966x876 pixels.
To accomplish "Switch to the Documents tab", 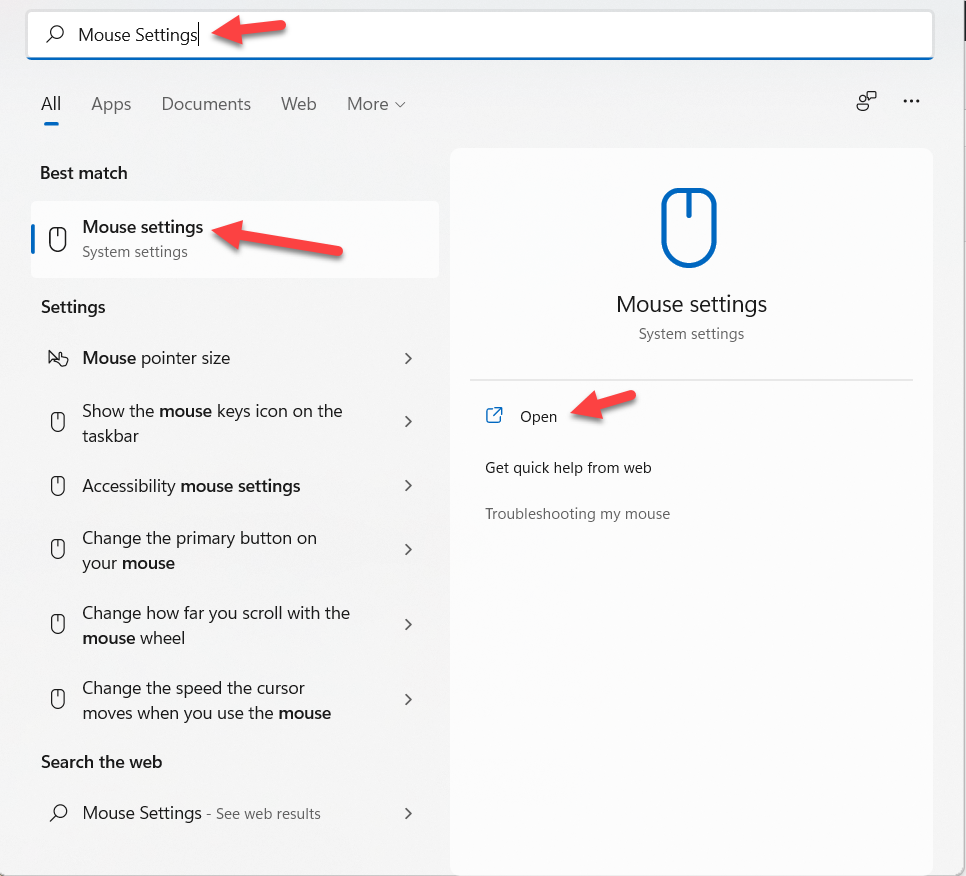I will click(x=206, y=104).
